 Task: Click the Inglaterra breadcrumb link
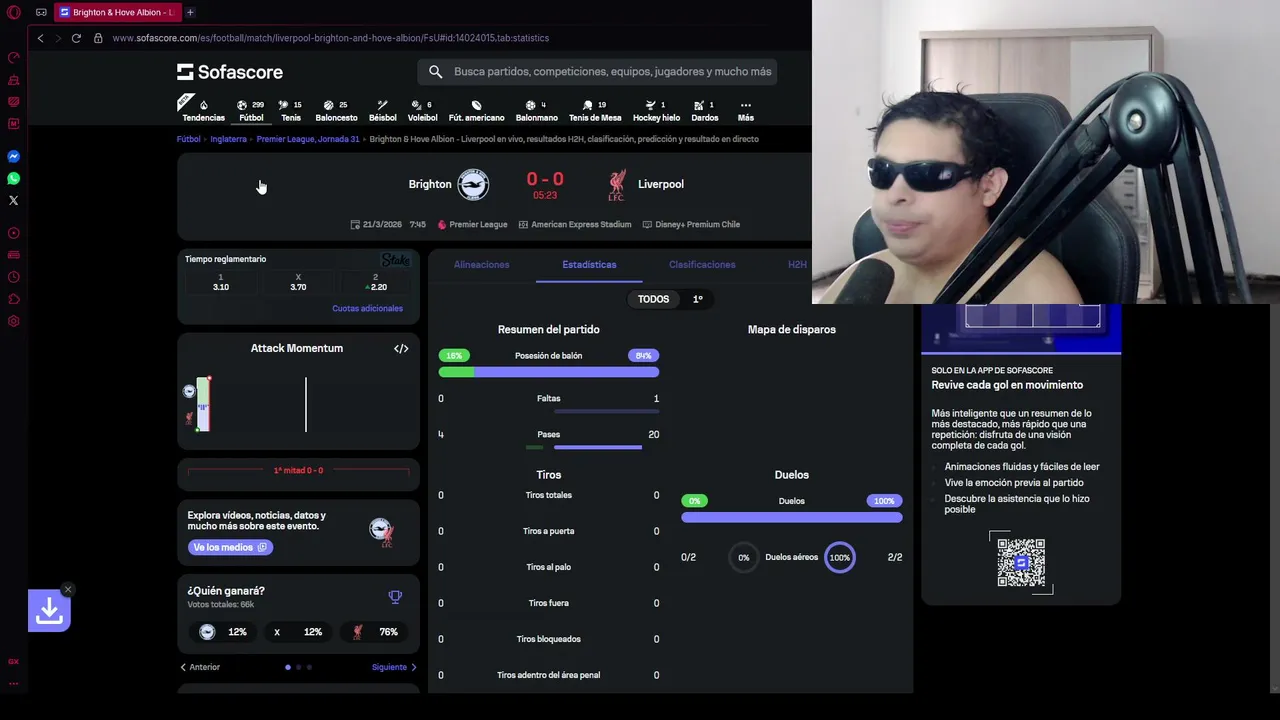coord(228,139)
